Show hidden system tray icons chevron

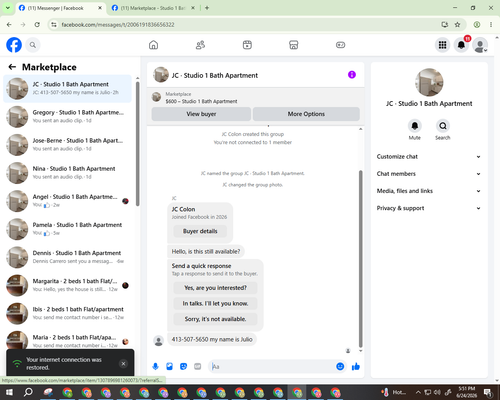(x=418, y=392)
